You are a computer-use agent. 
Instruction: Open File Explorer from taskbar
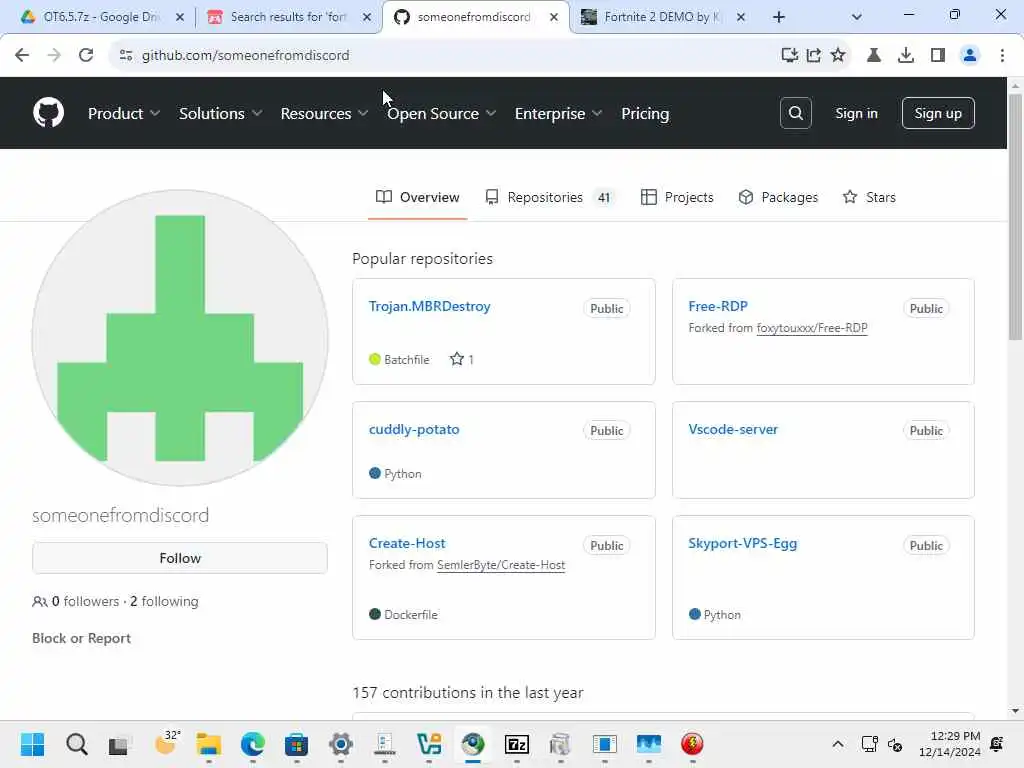coord(209,744)
